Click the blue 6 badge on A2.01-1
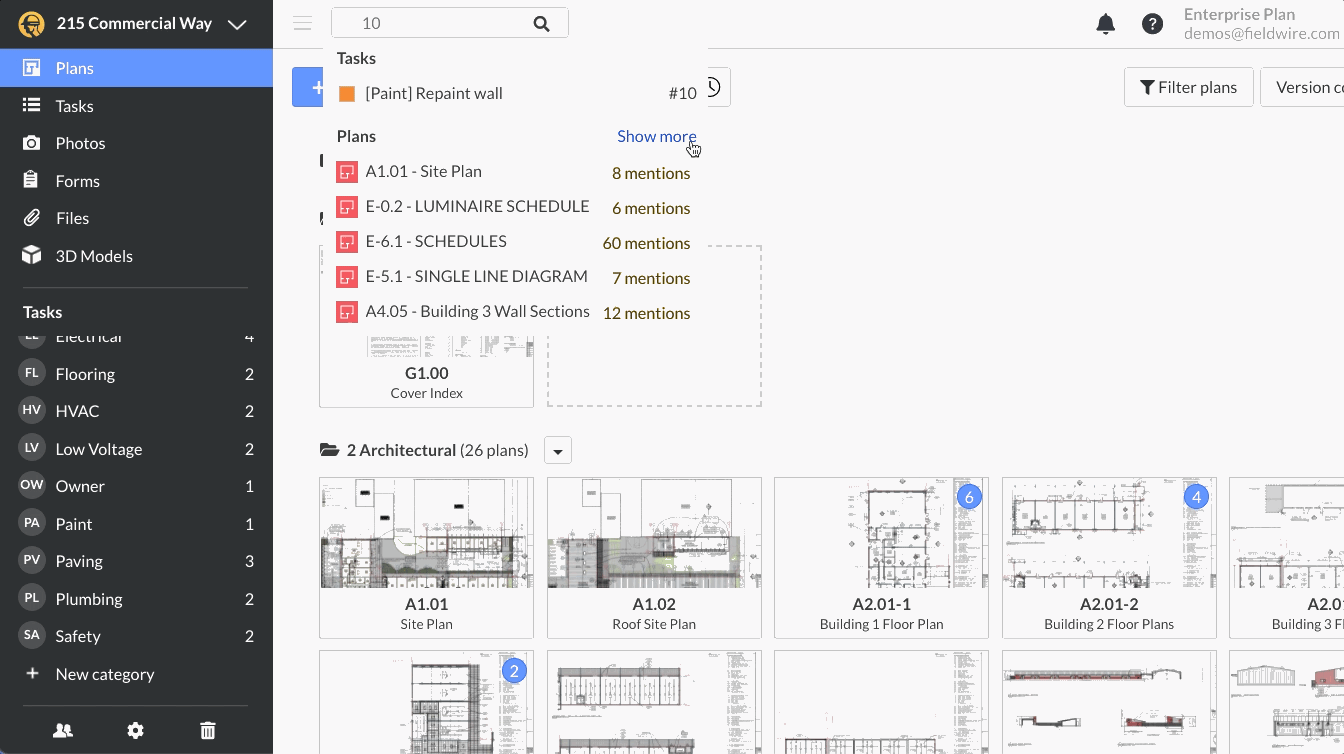Viewport: 1344px width, 754px height. (x=968, y=497)
